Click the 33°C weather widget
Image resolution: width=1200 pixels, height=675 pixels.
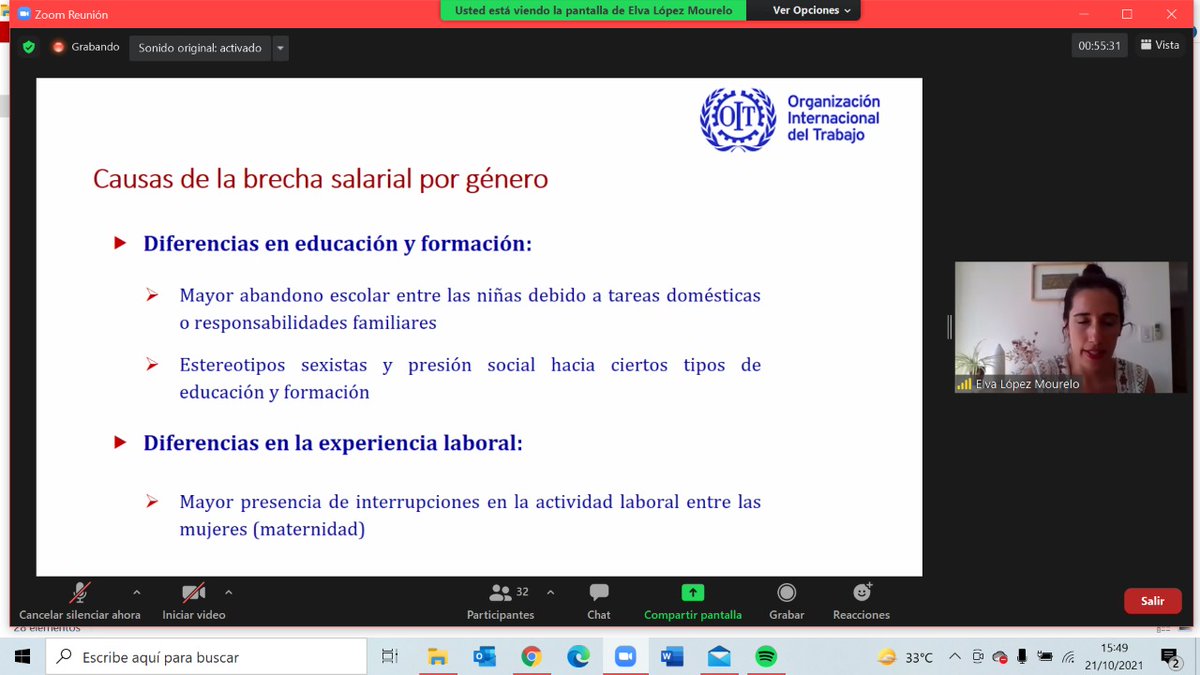905,657
